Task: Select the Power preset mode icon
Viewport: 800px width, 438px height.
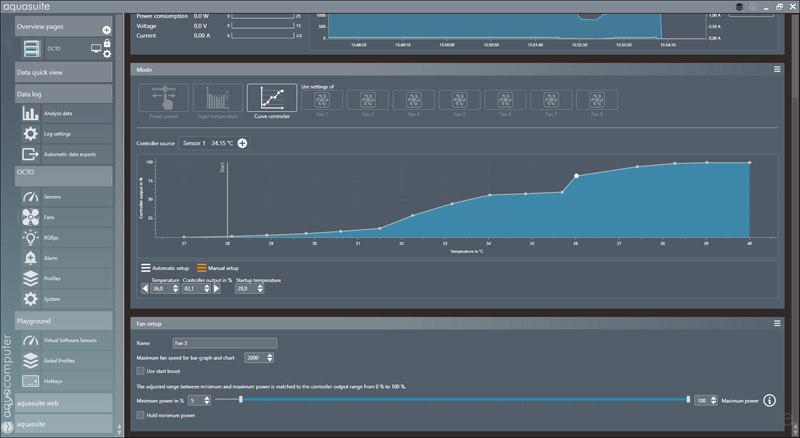Action: click(162, 100)
